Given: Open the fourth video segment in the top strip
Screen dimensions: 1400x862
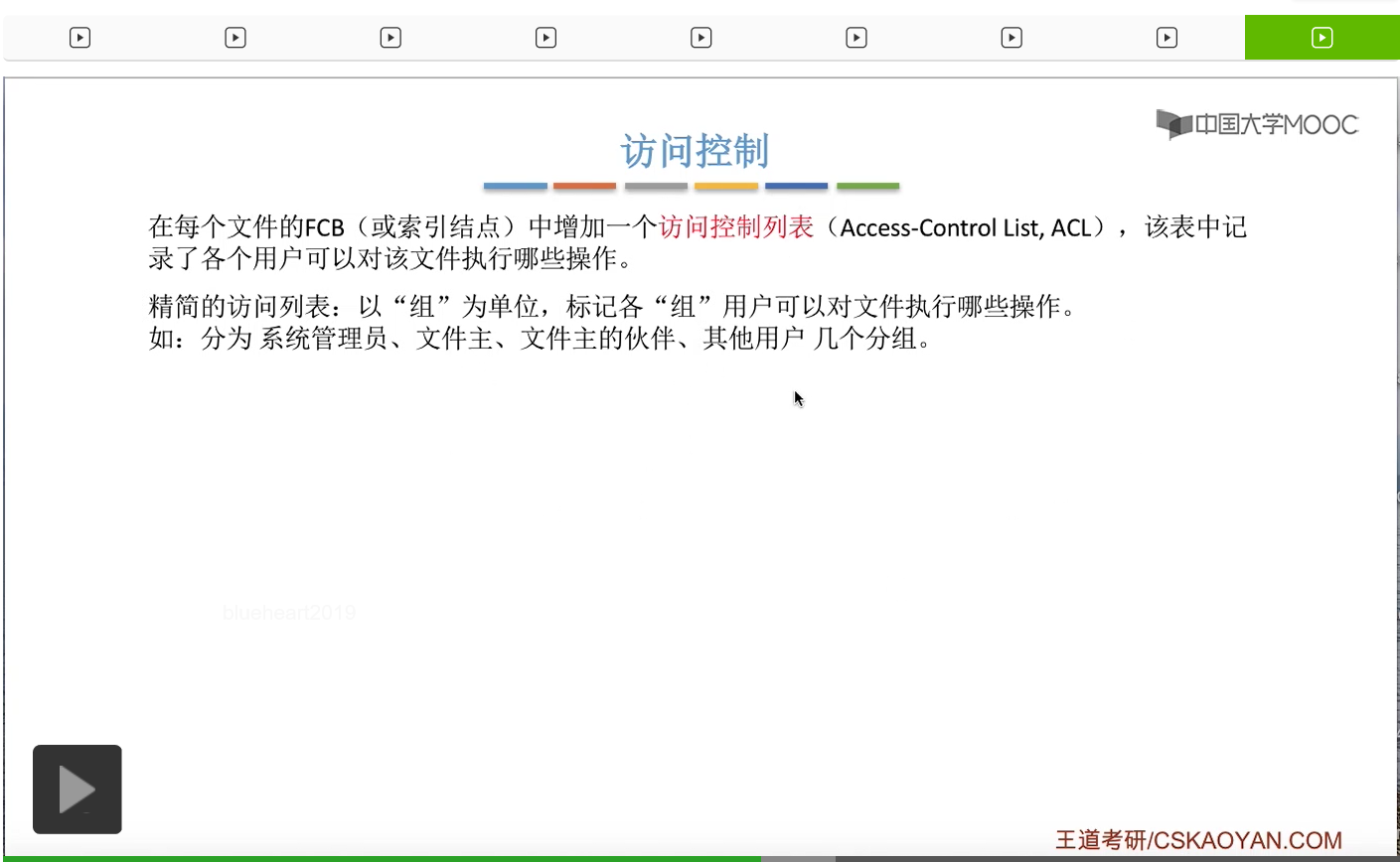Looking at the screenshot, I should click(x=545, y=38).
